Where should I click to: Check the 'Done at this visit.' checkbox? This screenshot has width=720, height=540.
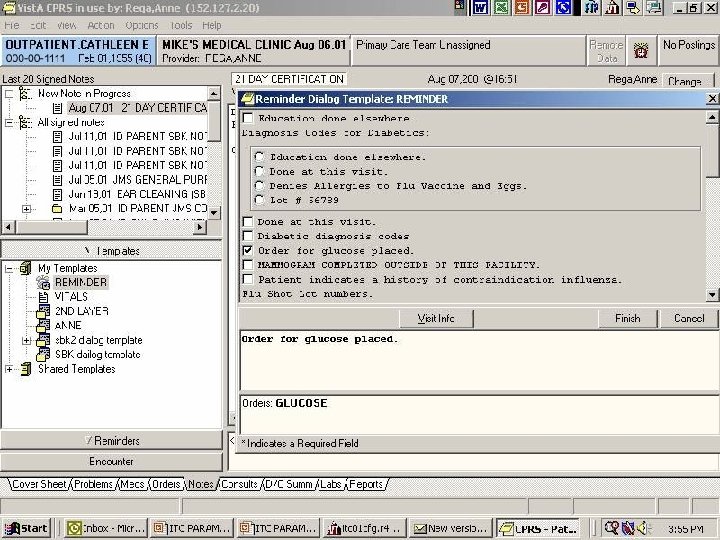[x=248, y=222]
